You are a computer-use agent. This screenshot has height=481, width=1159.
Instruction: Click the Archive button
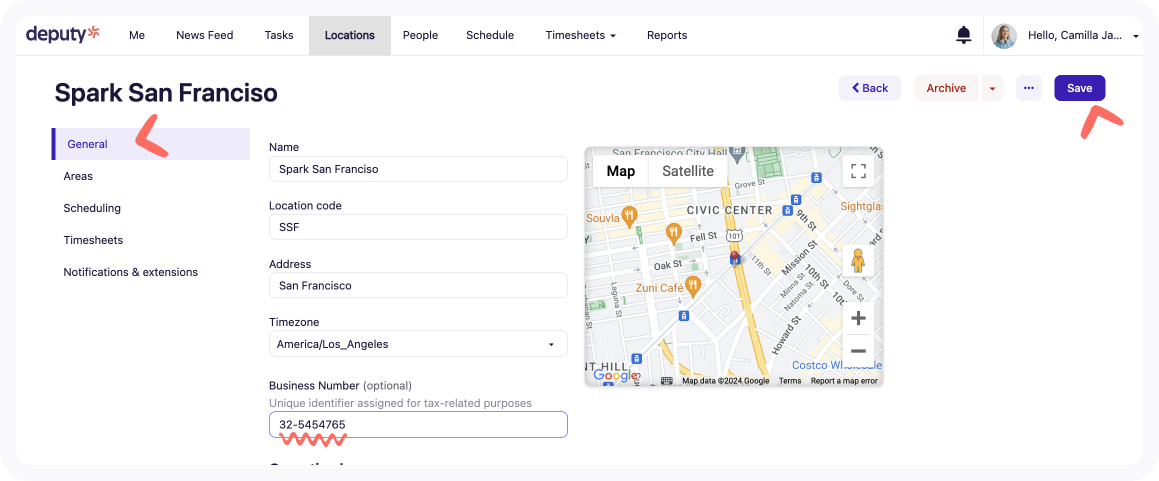(x=946, y=88)
